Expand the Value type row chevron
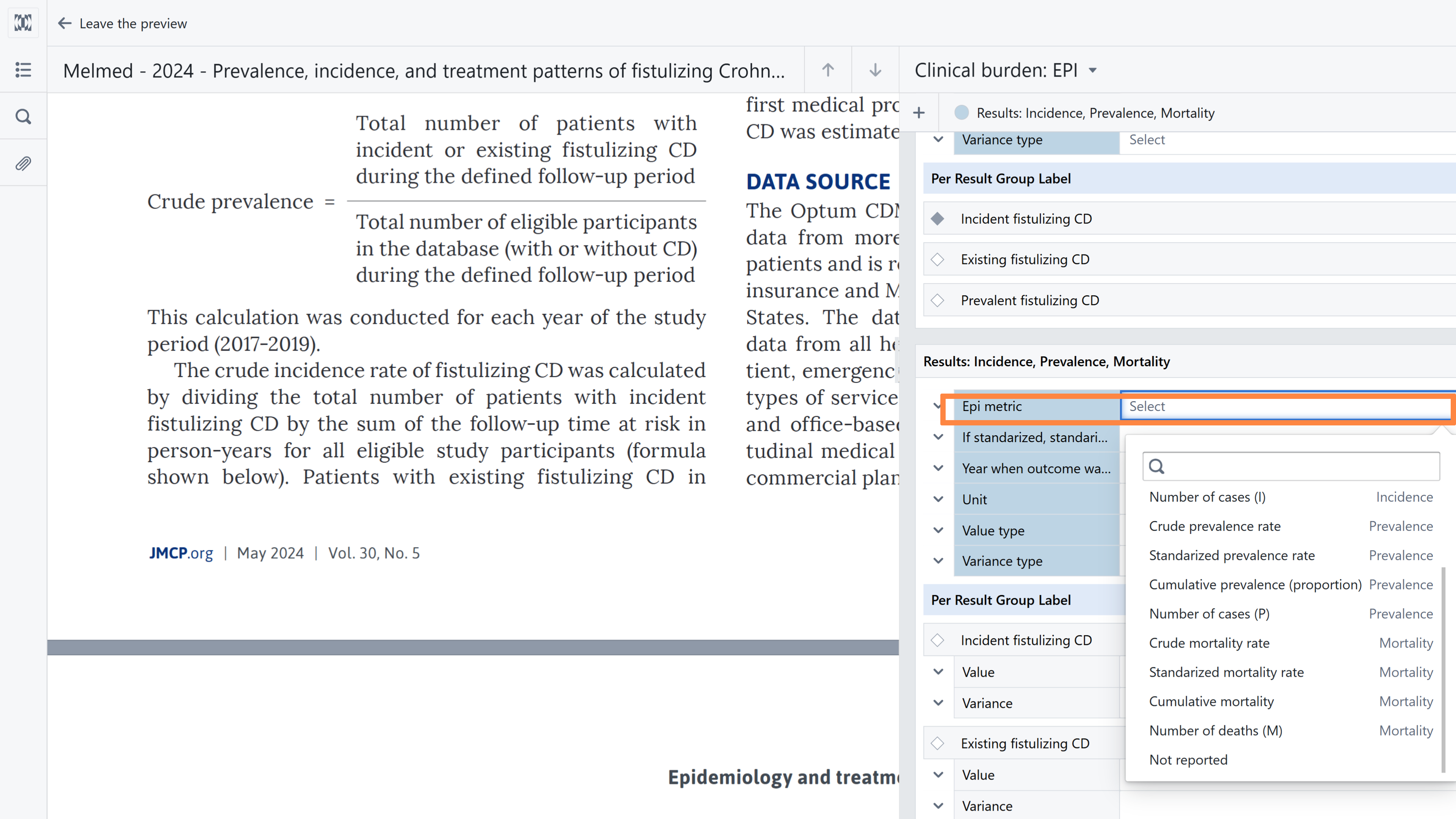 pos(938,530)
